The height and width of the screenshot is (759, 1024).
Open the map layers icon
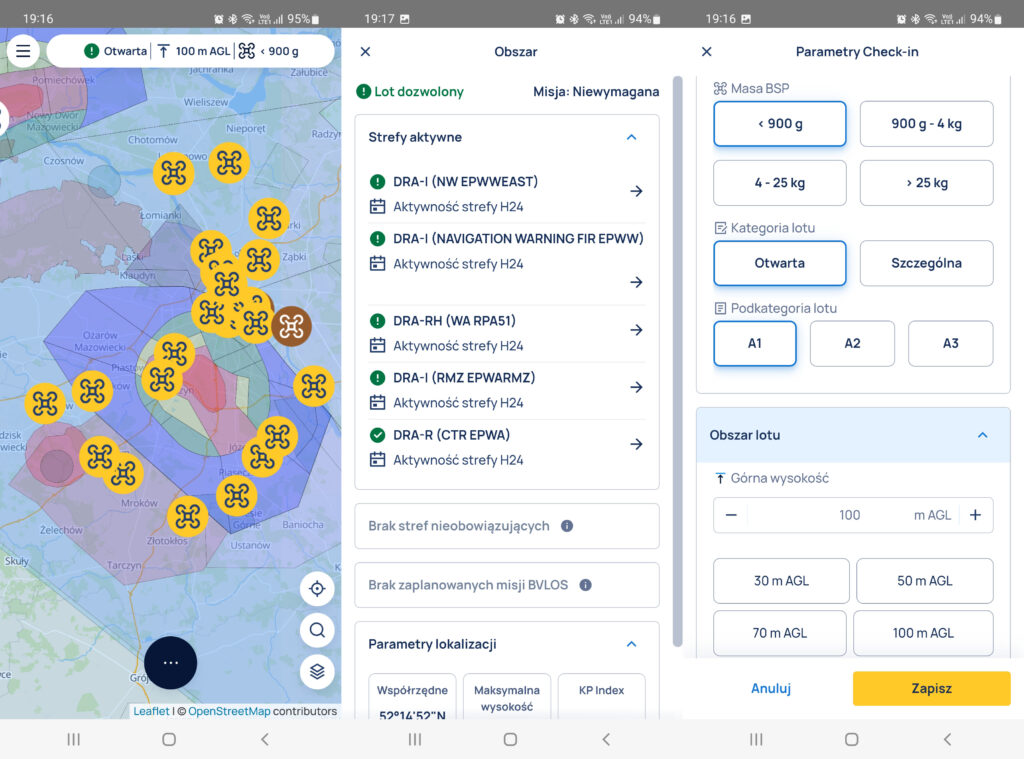(x=317, y=671)
